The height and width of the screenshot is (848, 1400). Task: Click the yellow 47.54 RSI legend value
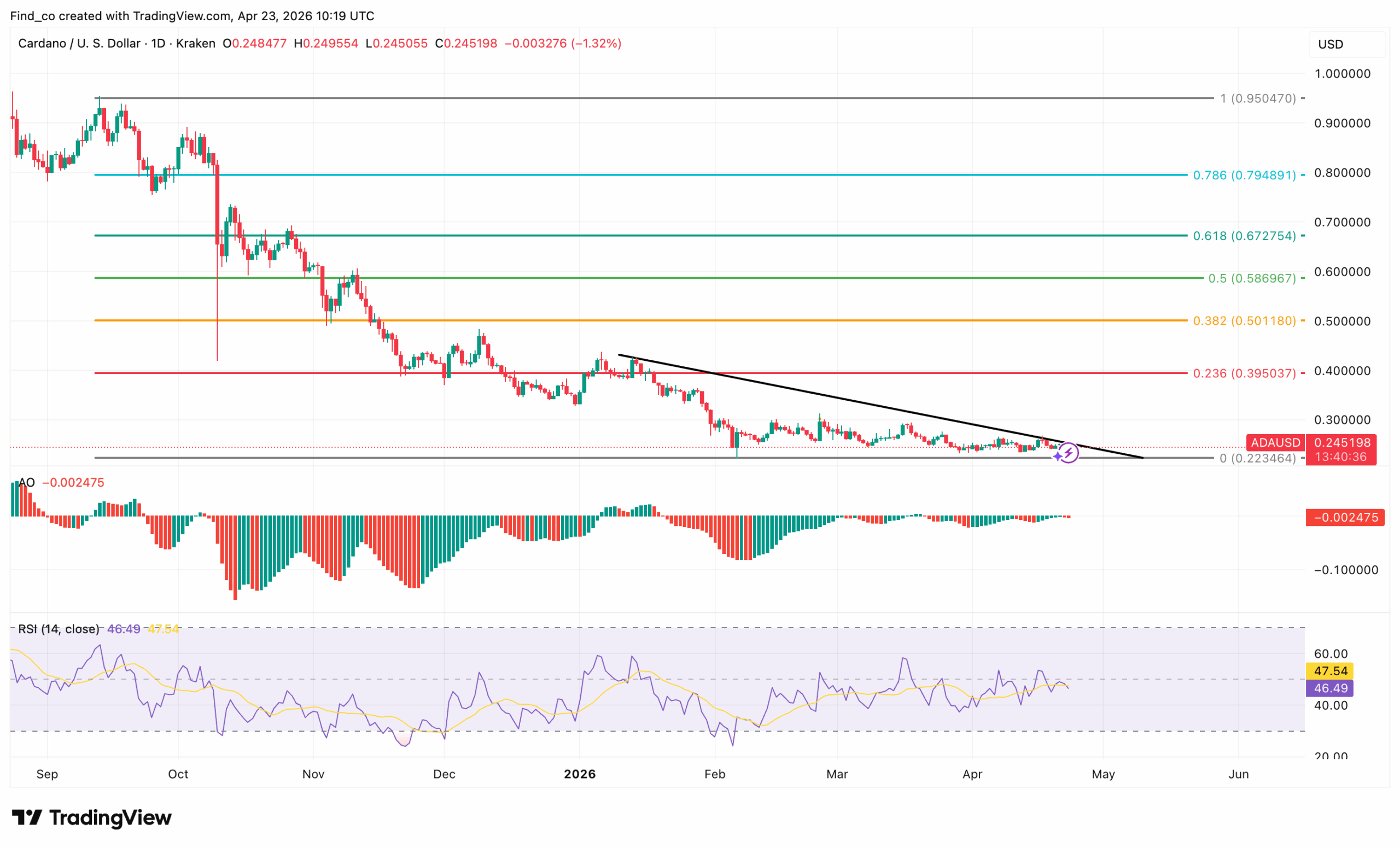pos(164,629)
